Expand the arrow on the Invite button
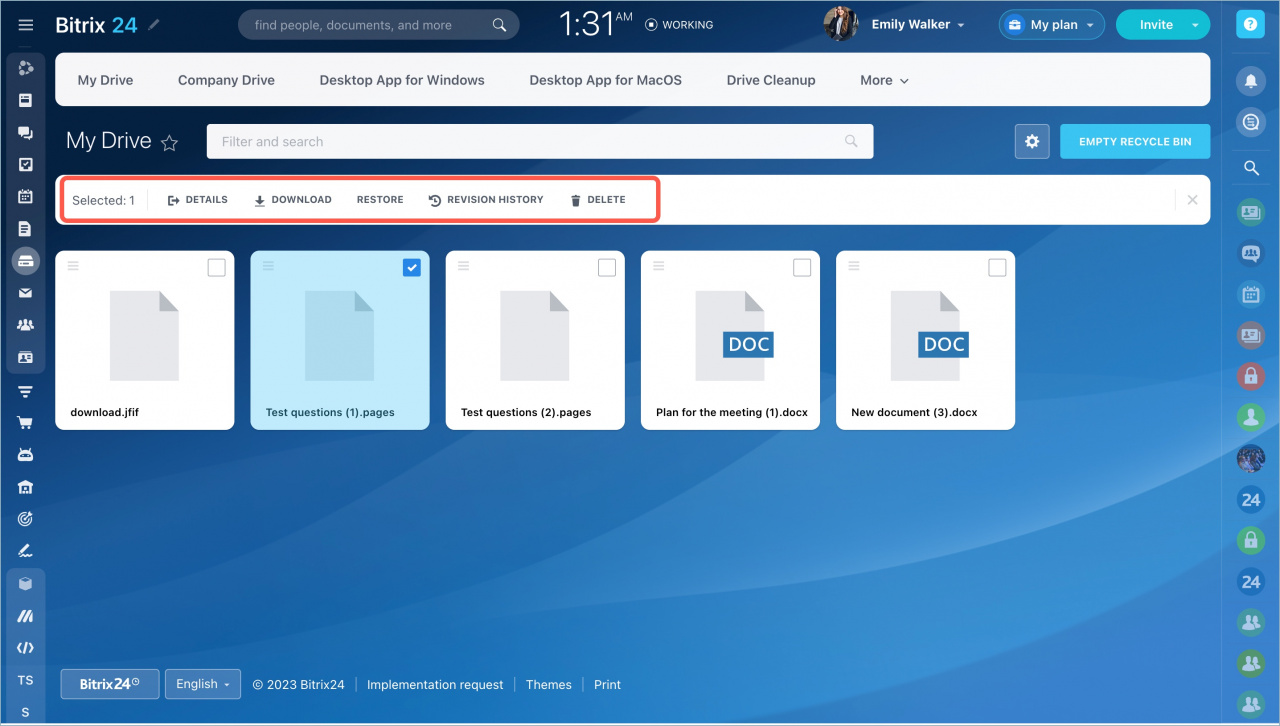 click(x=1195, y=25)
